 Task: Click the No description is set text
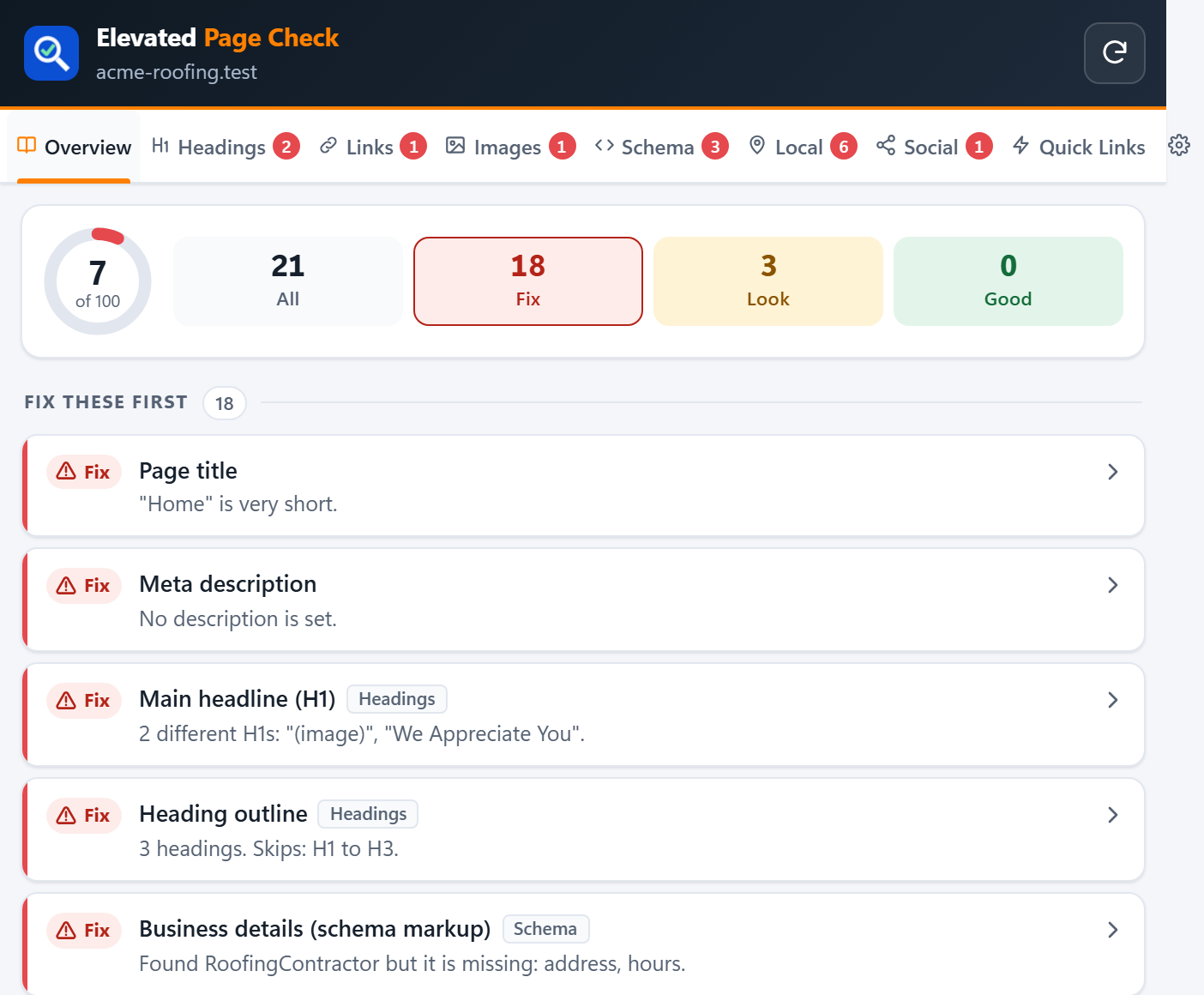(x=238, y=618)
